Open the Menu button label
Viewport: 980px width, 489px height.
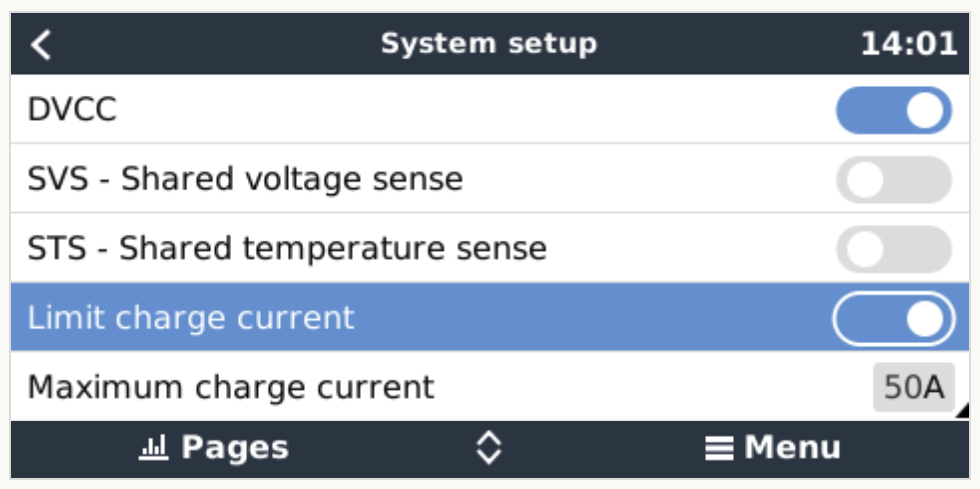pyautogui.click(x=792, y=447)
